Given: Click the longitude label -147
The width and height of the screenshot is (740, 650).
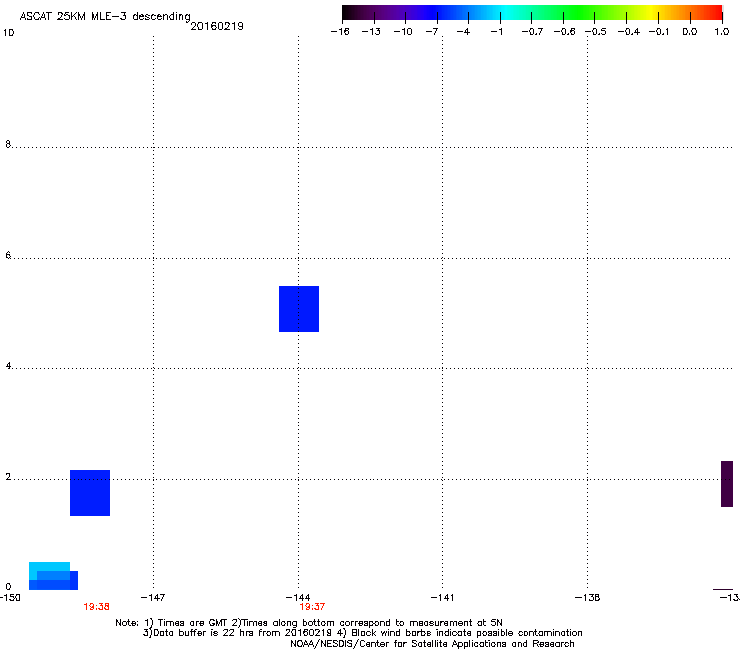Looking at the screenshot, I should 153,598.
